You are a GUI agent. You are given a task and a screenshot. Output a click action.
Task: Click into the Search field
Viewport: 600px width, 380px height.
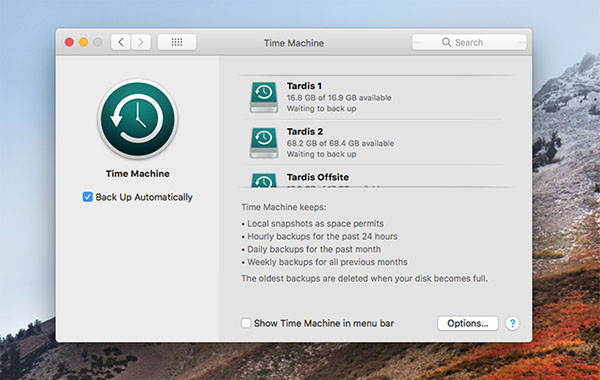[469, 42]
